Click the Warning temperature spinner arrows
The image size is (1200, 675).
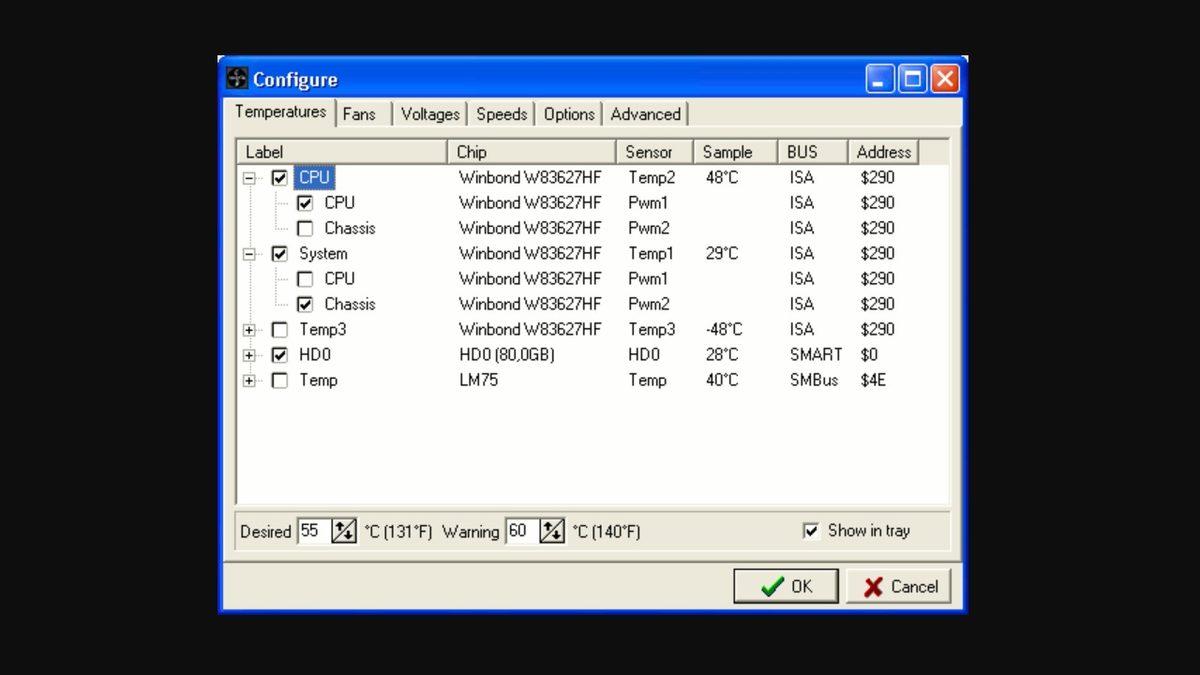pos(551,531)
